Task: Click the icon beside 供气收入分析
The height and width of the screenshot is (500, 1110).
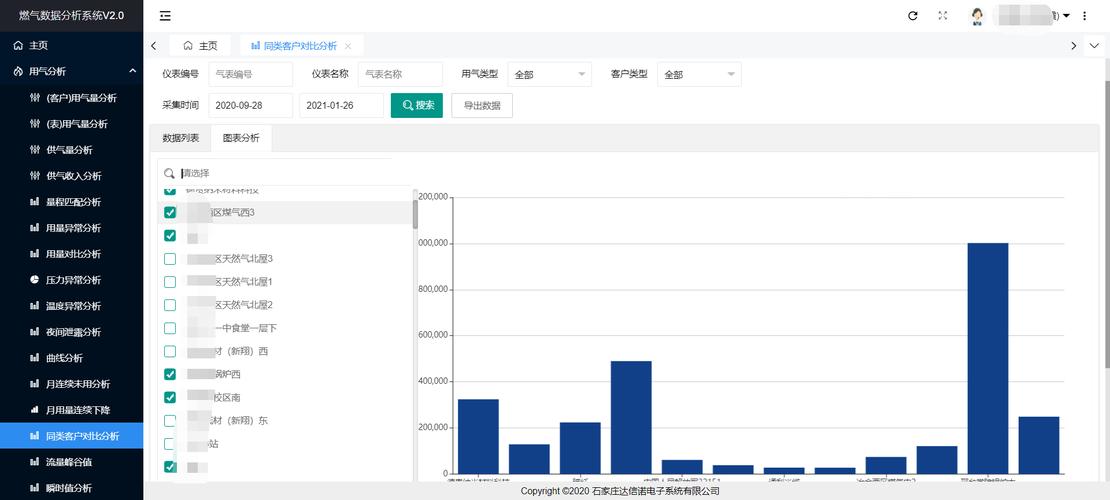Action: (34, 176)
